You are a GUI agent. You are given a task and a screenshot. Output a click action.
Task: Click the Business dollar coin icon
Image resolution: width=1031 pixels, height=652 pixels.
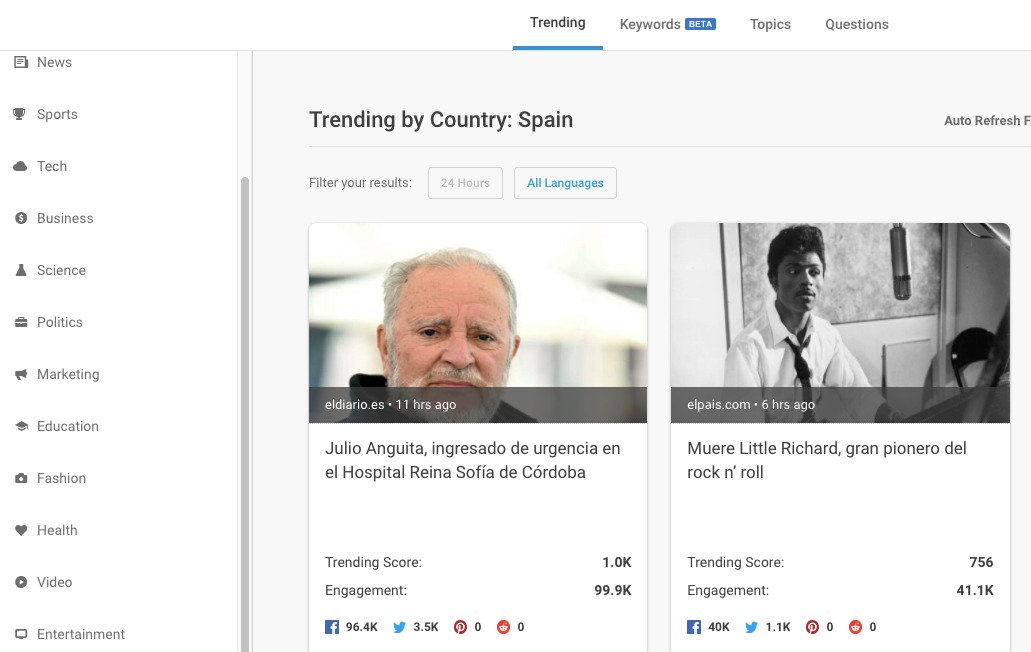coord(21,218)
